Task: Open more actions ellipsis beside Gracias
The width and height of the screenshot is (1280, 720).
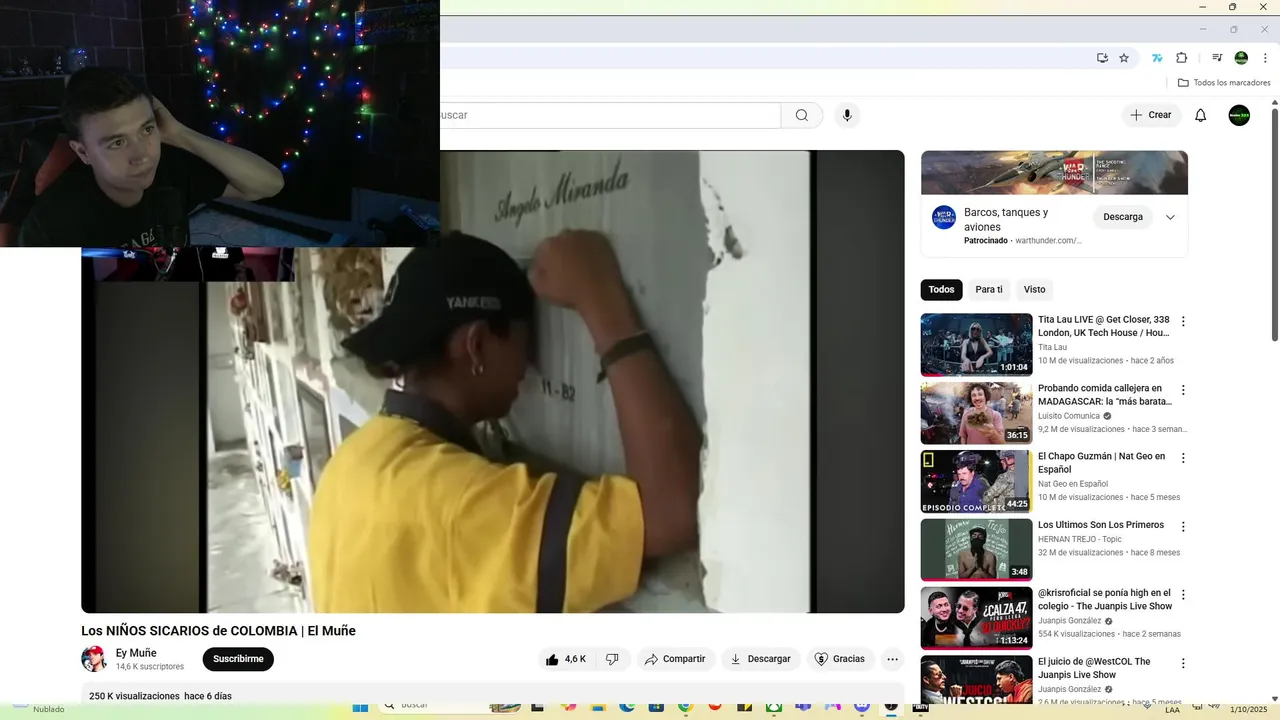Action: (x=893, y=659)
